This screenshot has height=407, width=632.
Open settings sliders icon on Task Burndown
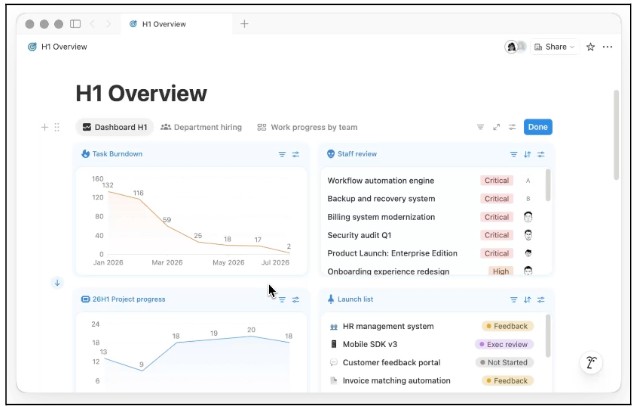[x=296, y=154]
